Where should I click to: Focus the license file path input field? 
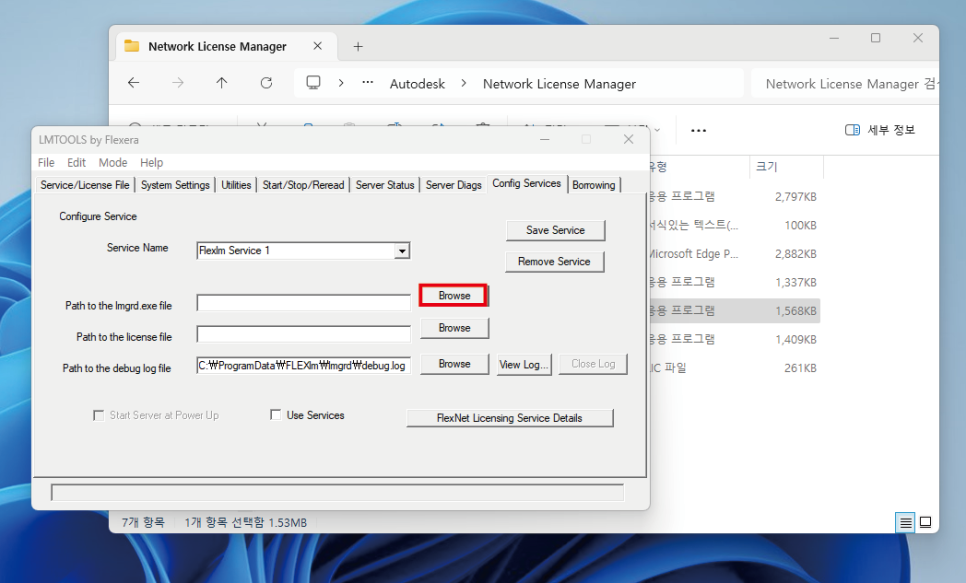[304, 334]
